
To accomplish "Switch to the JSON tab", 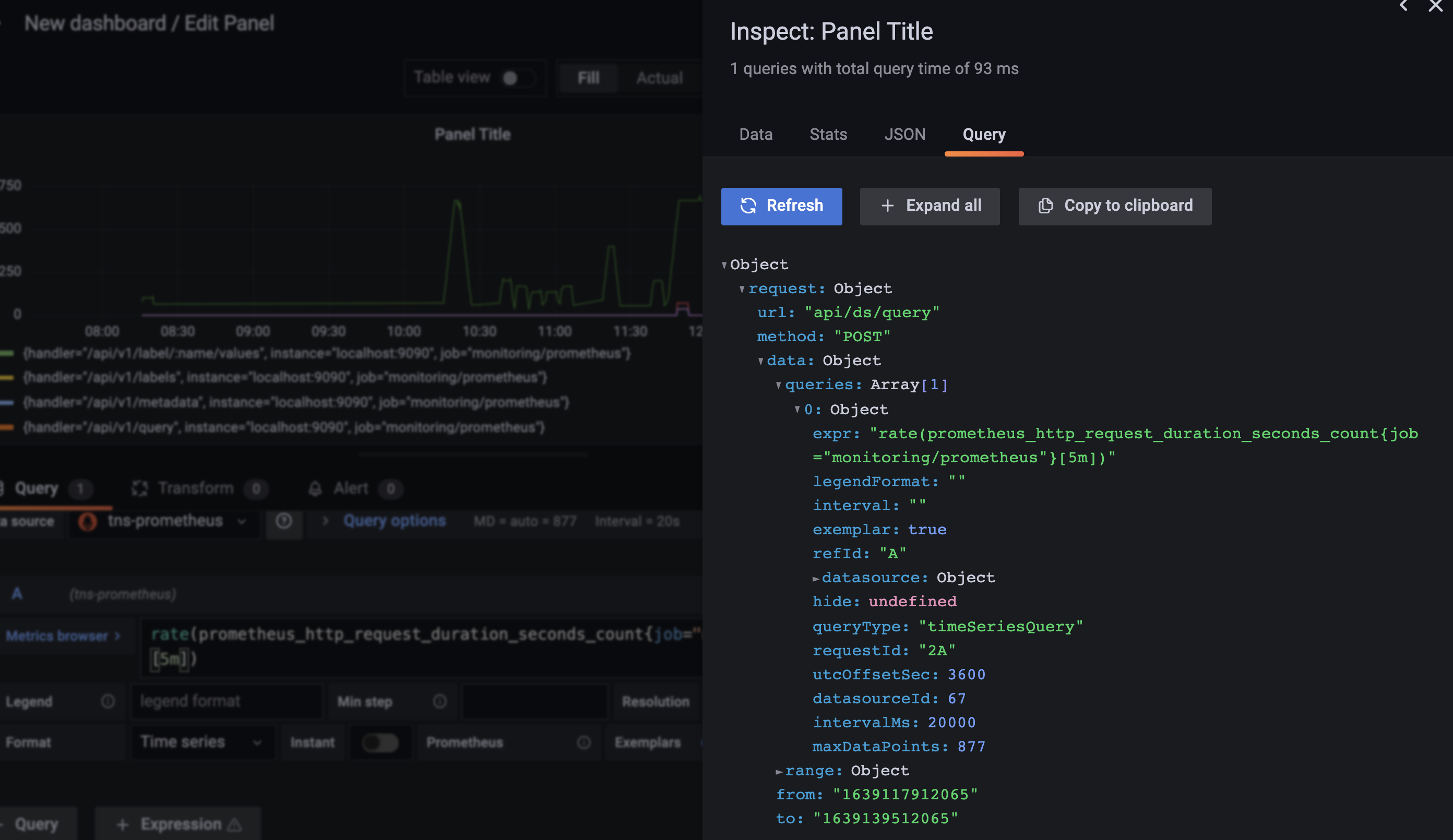I will (904, 134).
